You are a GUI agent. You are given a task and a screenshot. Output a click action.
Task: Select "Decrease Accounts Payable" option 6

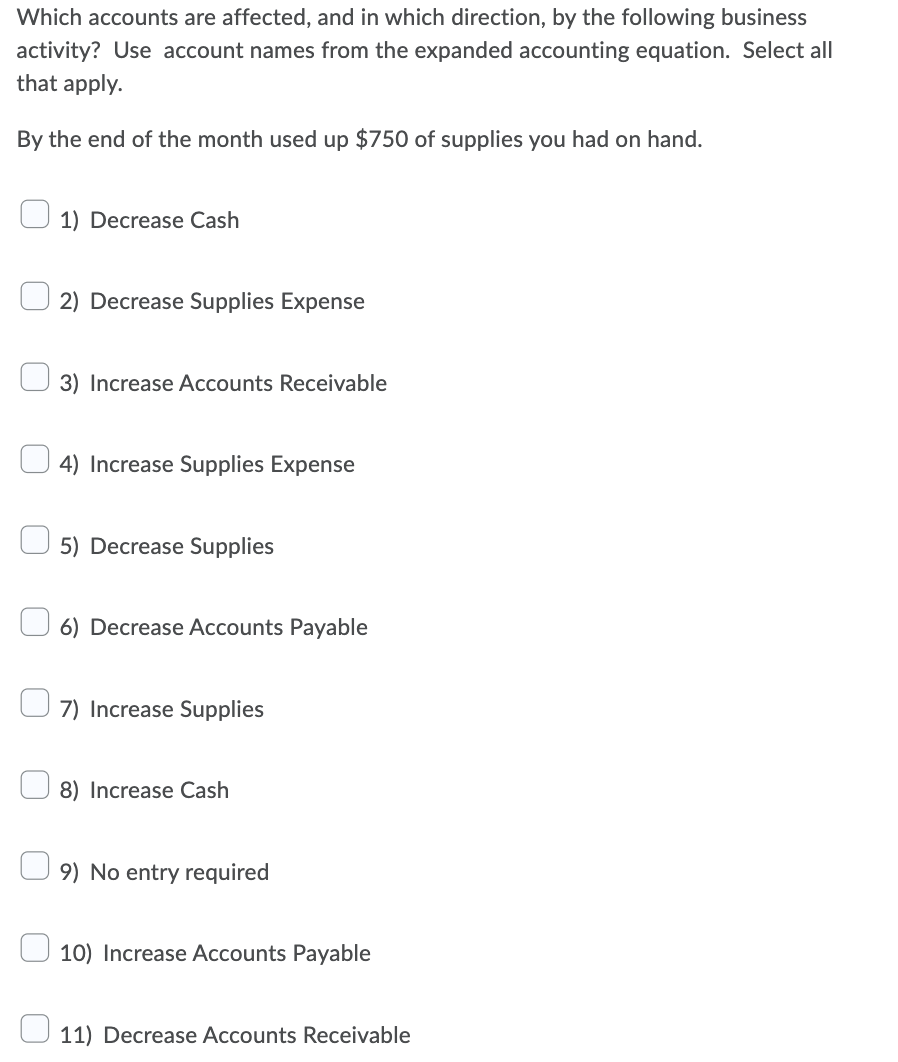35,620
